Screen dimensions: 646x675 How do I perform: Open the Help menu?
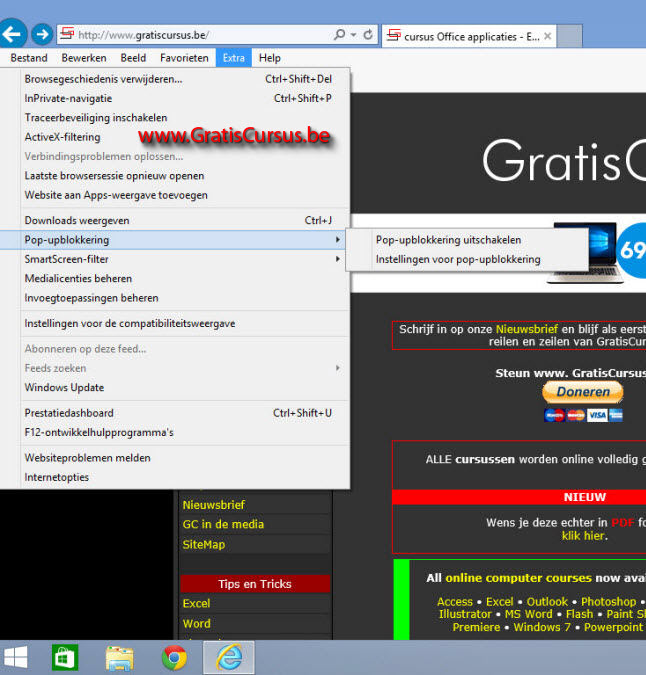coord(269,58)
